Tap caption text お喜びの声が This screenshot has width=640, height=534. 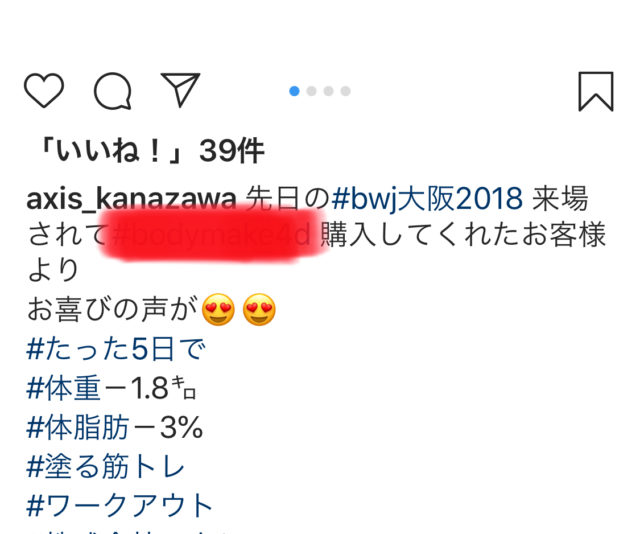tap(113, 309)
